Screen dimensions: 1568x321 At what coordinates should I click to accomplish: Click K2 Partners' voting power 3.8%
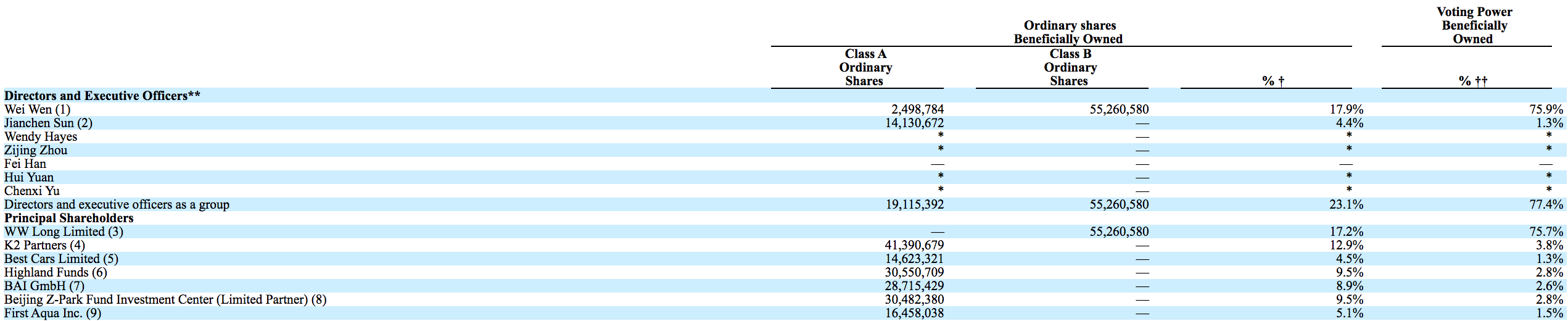(x=1549, y=245)
